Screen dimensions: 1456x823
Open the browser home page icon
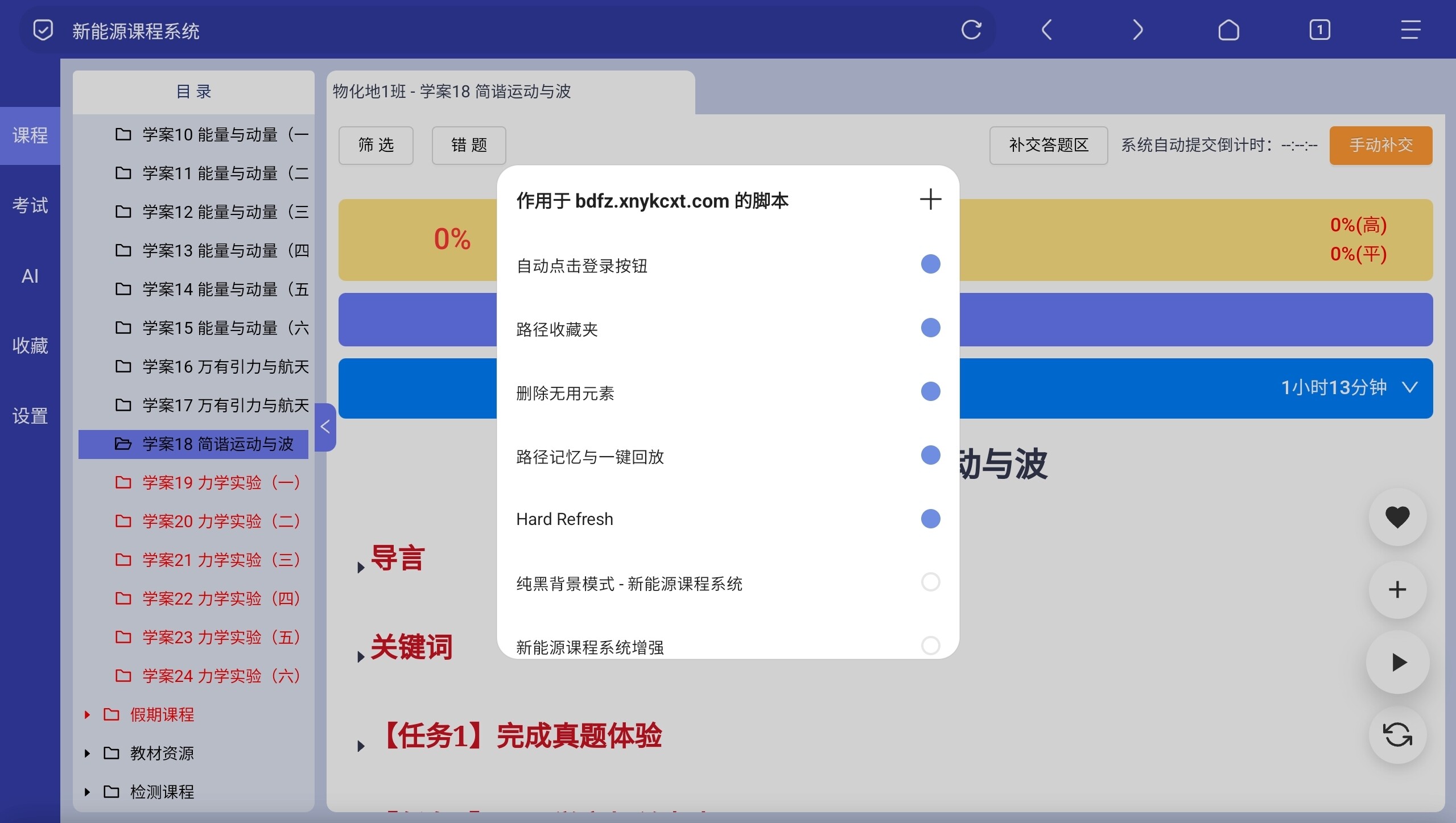pos(1228,30)
